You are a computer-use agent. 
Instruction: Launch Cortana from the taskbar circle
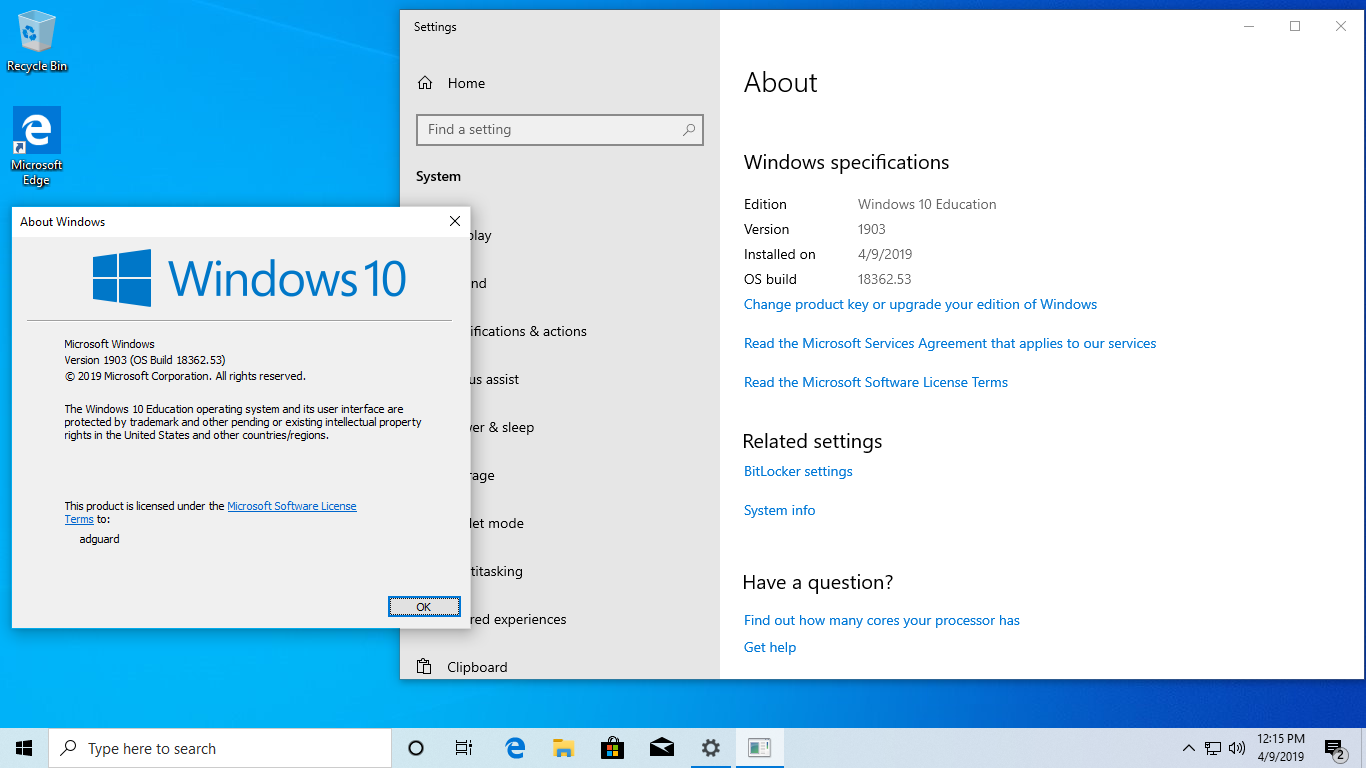(x=416, y=748)
